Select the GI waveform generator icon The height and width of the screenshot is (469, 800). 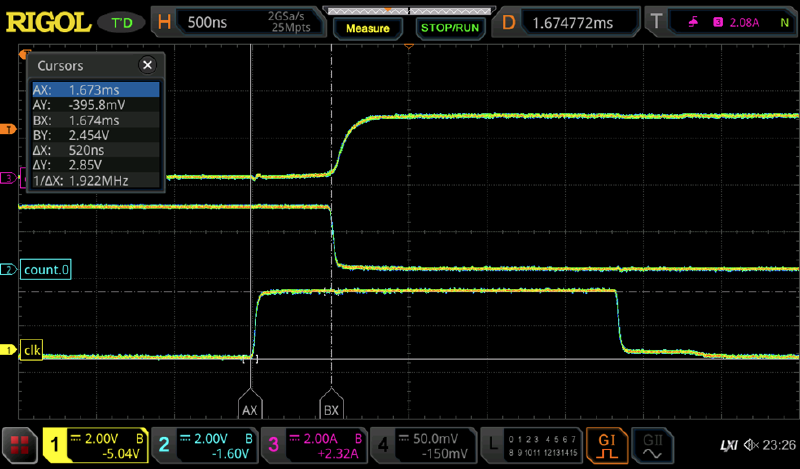[x=607, y=443]
